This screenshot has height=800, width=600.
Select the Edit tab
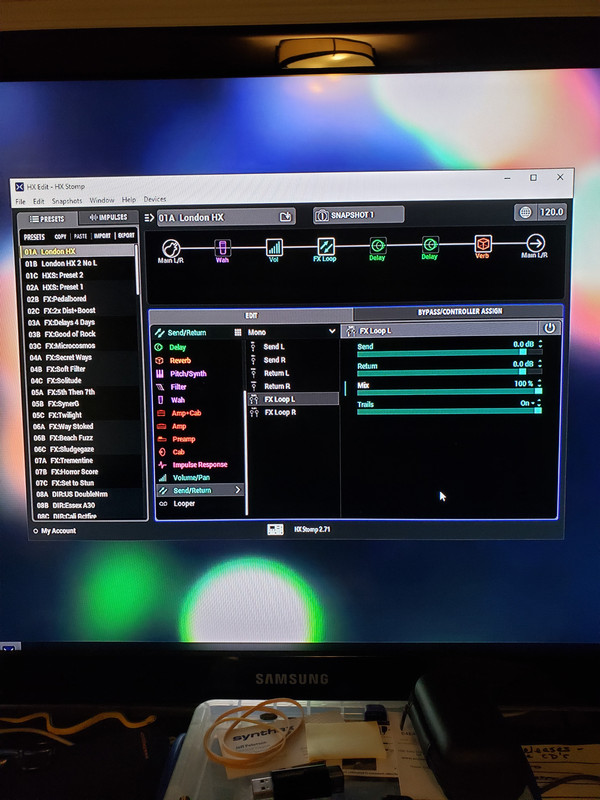tap(251, 315)
